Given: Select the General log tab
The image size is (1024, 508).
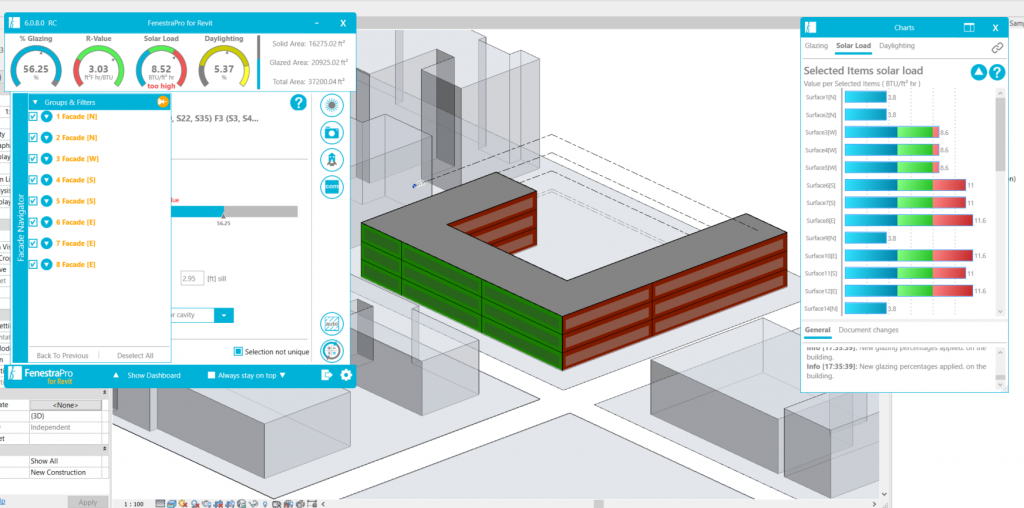Looking at the screenshot, I should tap(818, 330).
